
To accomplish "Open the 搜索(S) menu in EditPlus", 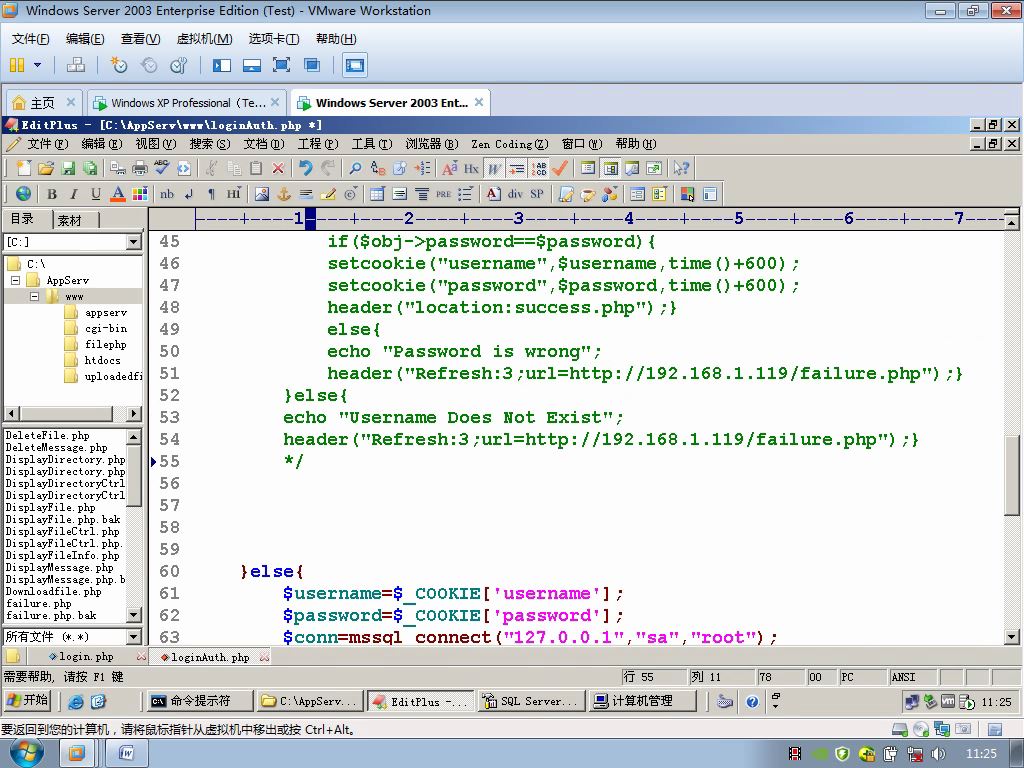I will (x=210, y=144).
